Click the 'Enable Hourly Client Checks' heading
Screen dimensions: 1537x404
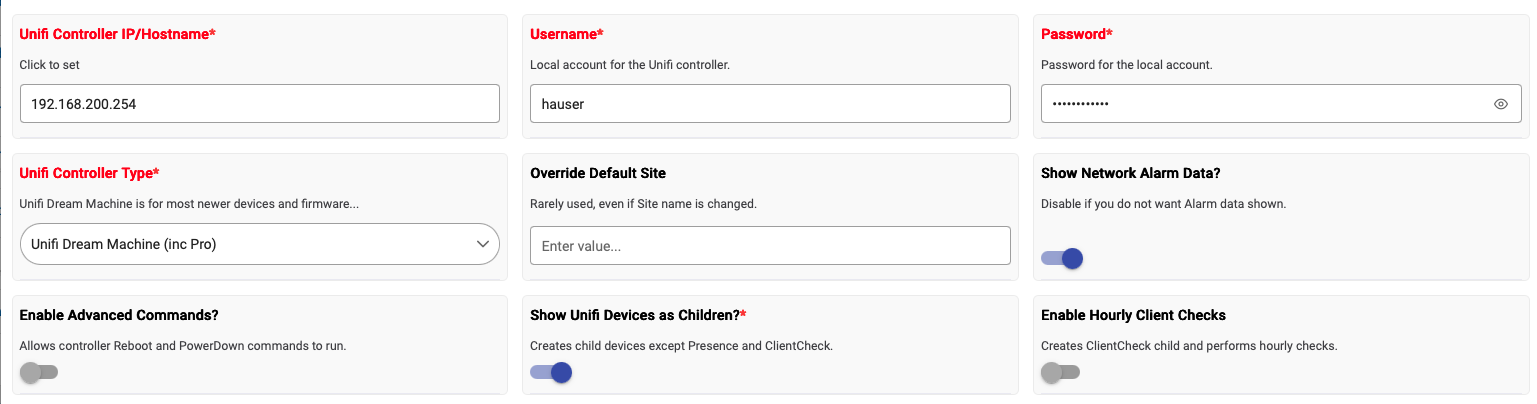[1133, 315]
